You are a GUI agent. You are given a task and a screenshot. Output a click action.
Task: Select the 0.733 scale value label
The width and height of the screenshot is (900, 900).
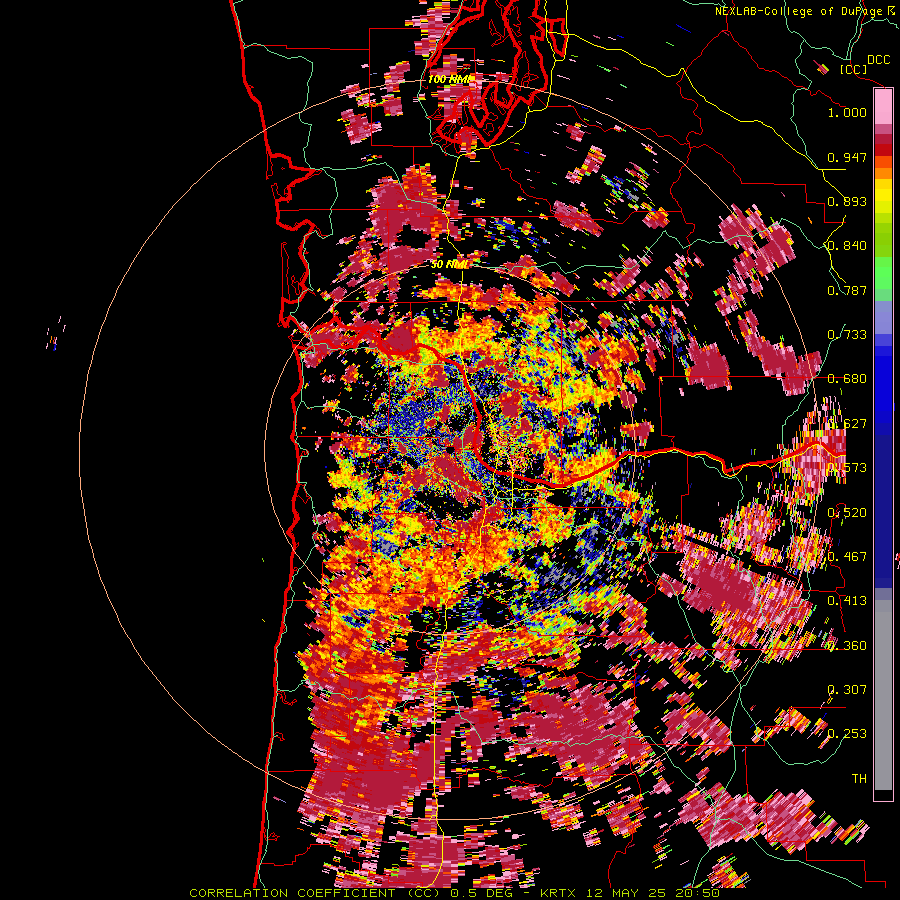847,335
